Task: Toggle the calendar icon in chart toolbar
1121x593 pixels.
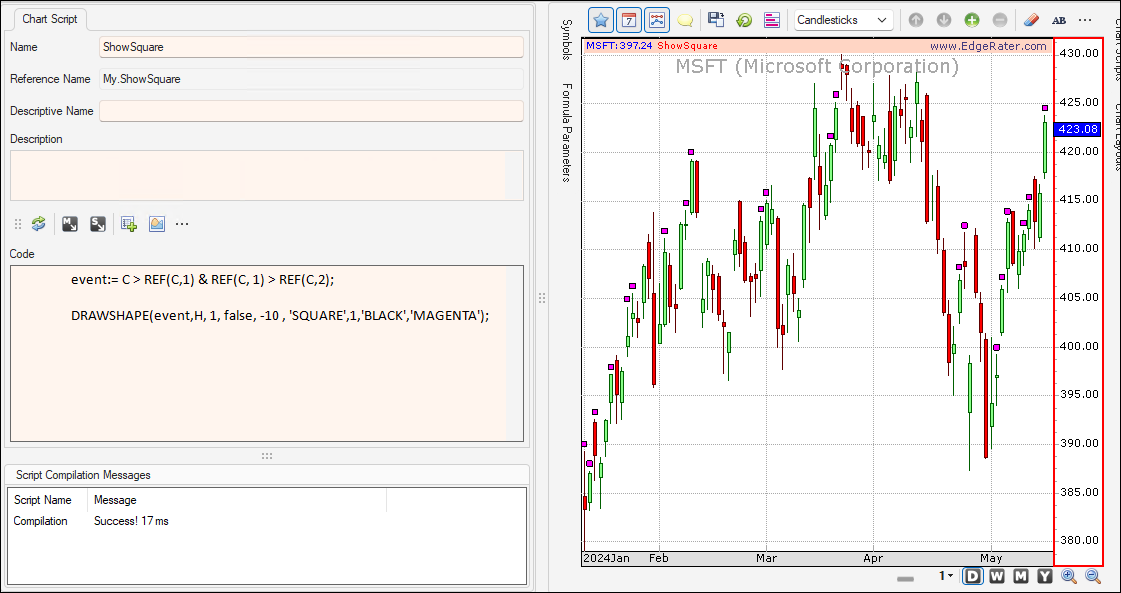Action: tap(629, 20)
